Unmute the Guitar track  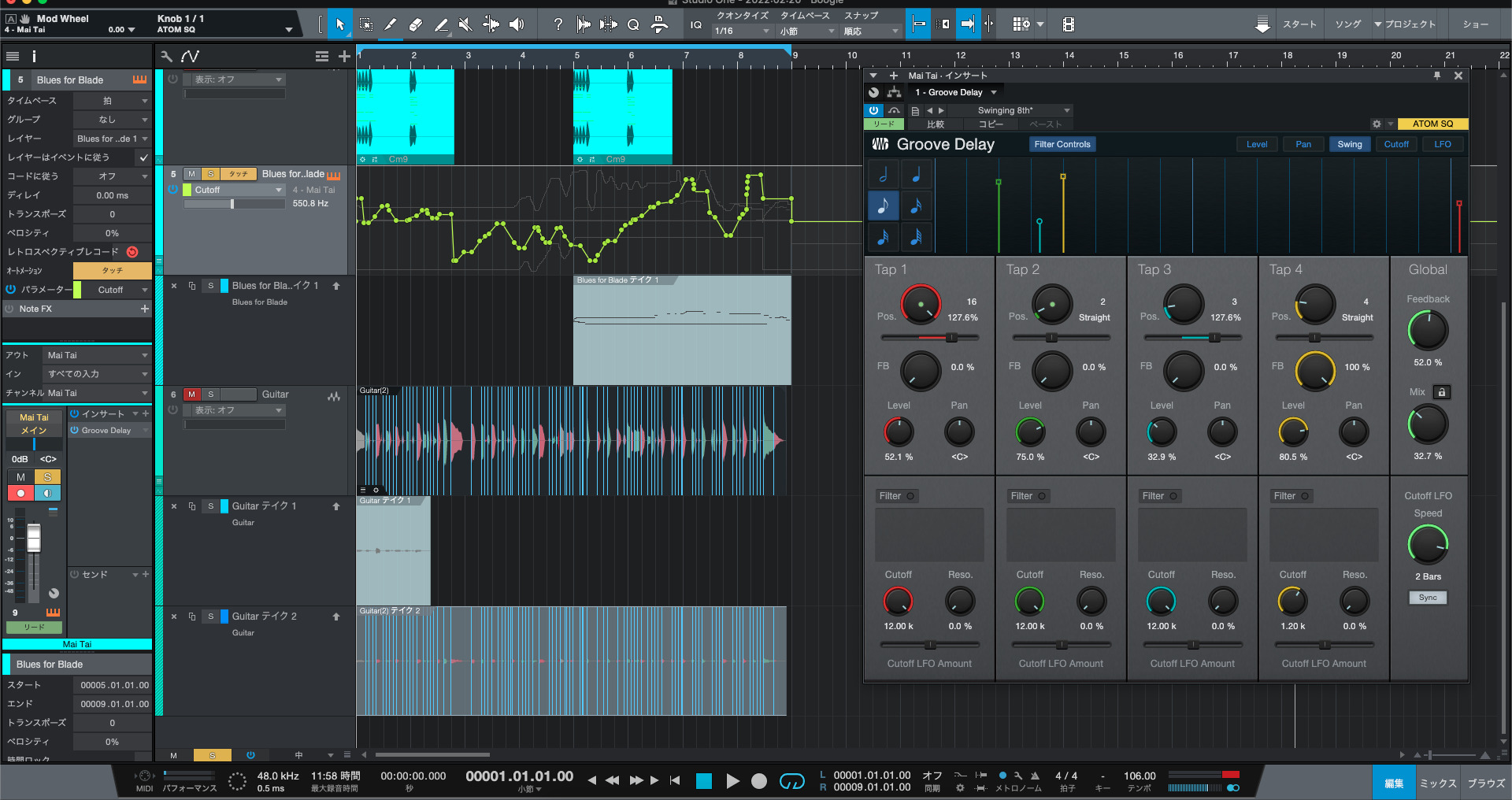pyautogui.click(x=191, y=394)
